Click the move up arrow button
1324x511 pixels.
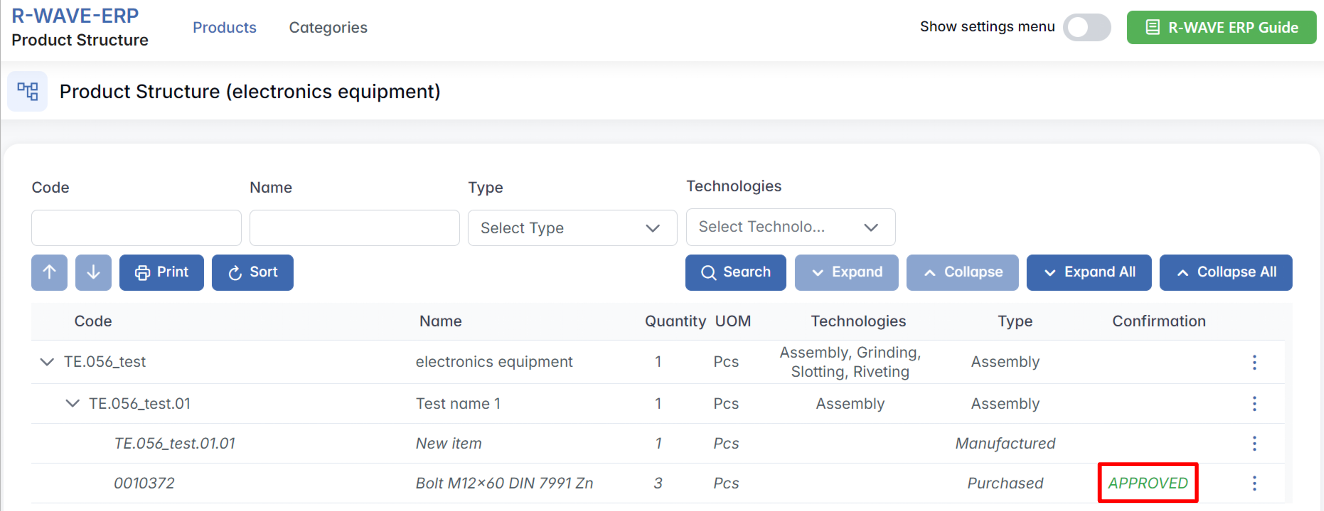[x=49, y=272]
